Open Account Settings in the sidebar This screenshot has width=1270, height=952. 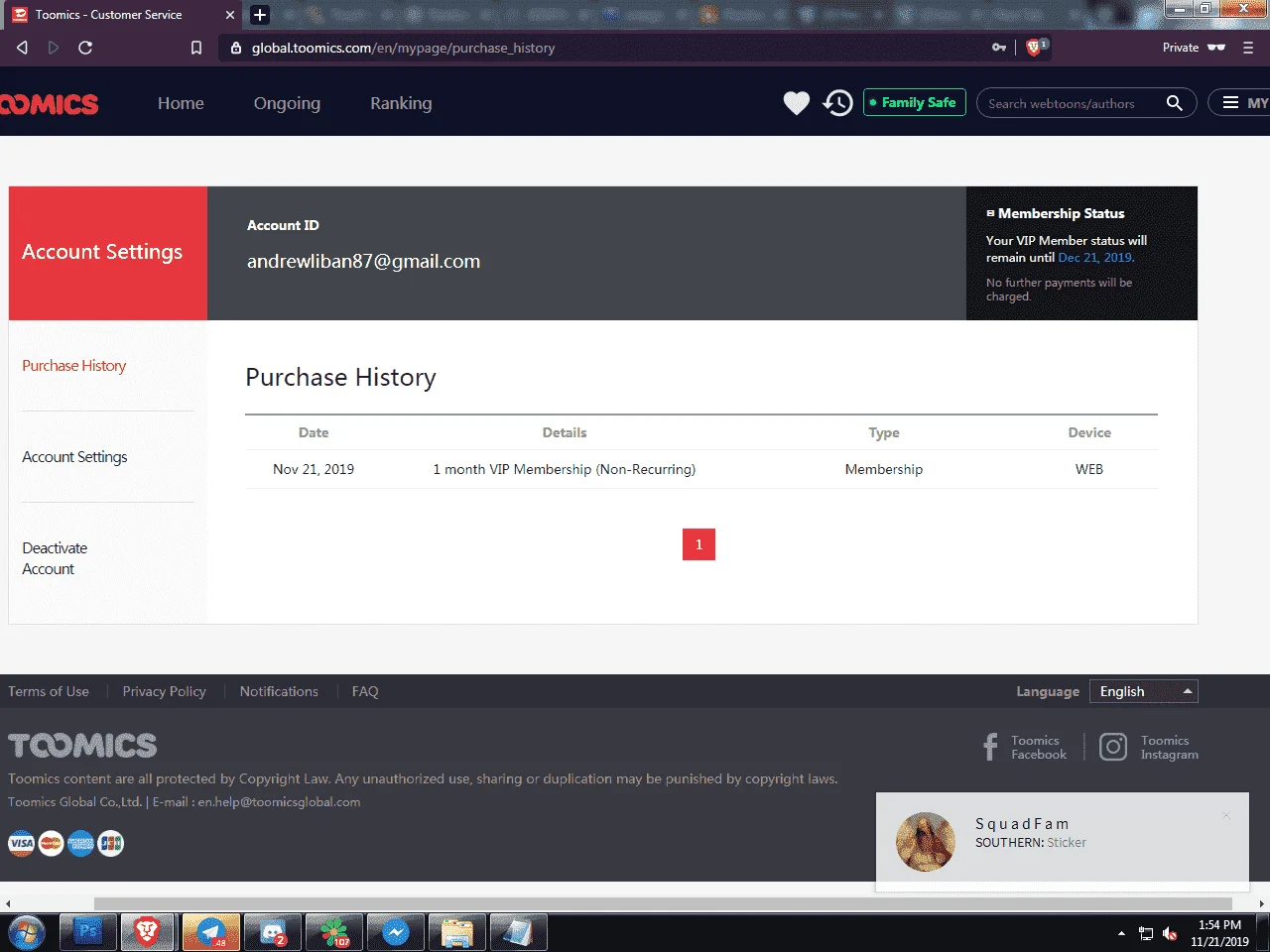pos(74,457)
